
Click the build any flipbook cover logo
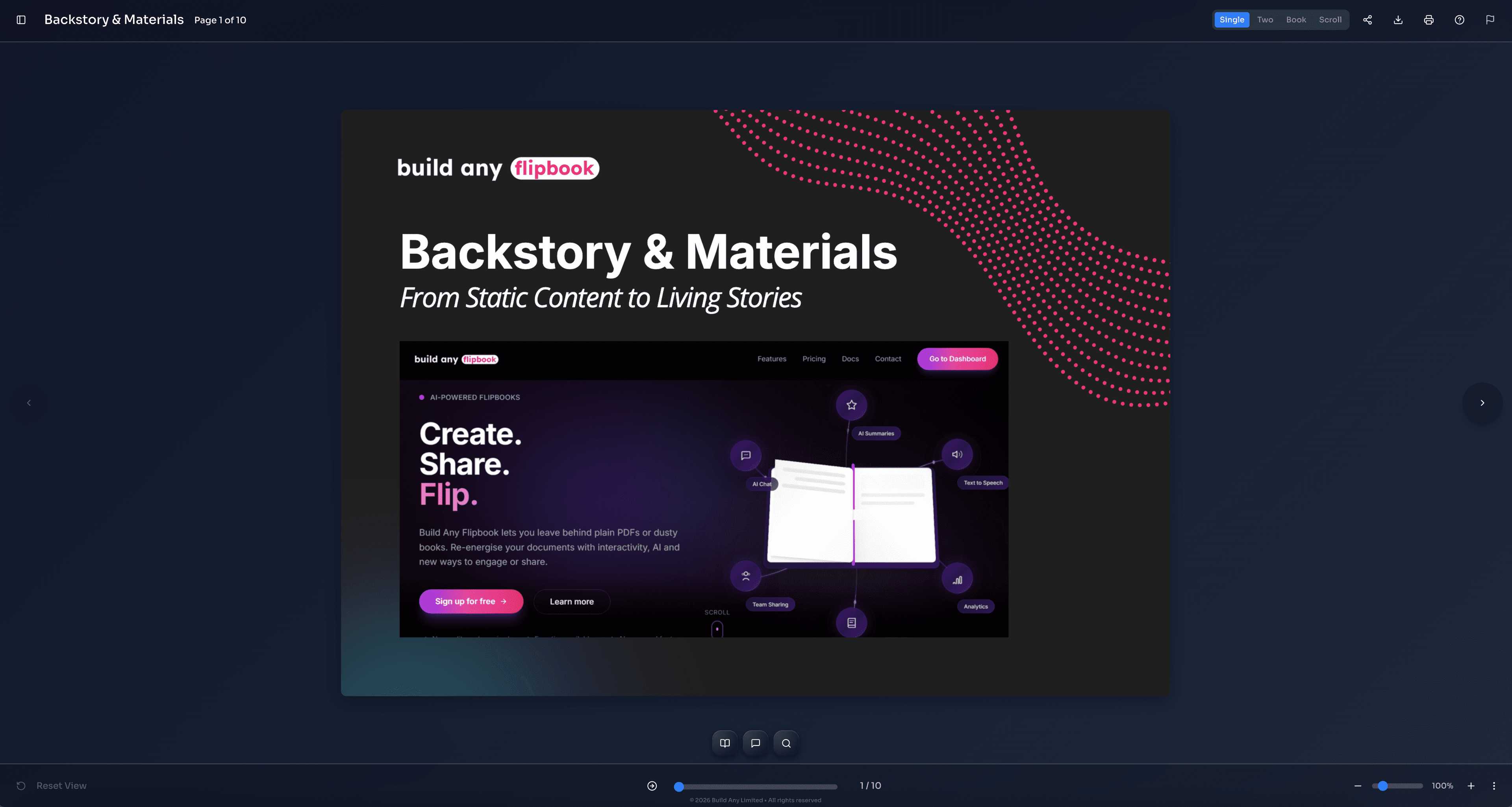(498, 169)
